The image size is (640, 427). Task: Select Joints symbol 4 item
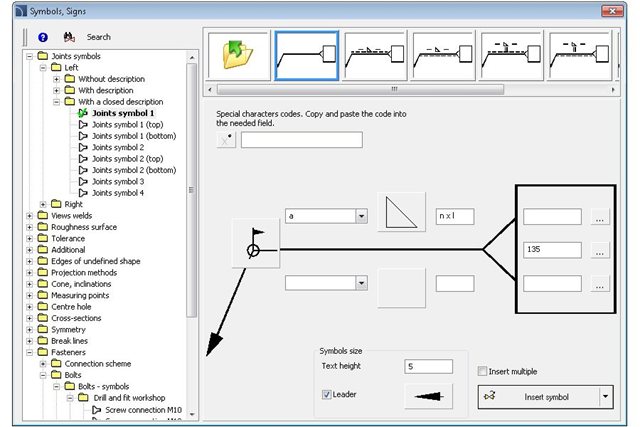pos(118,193)
